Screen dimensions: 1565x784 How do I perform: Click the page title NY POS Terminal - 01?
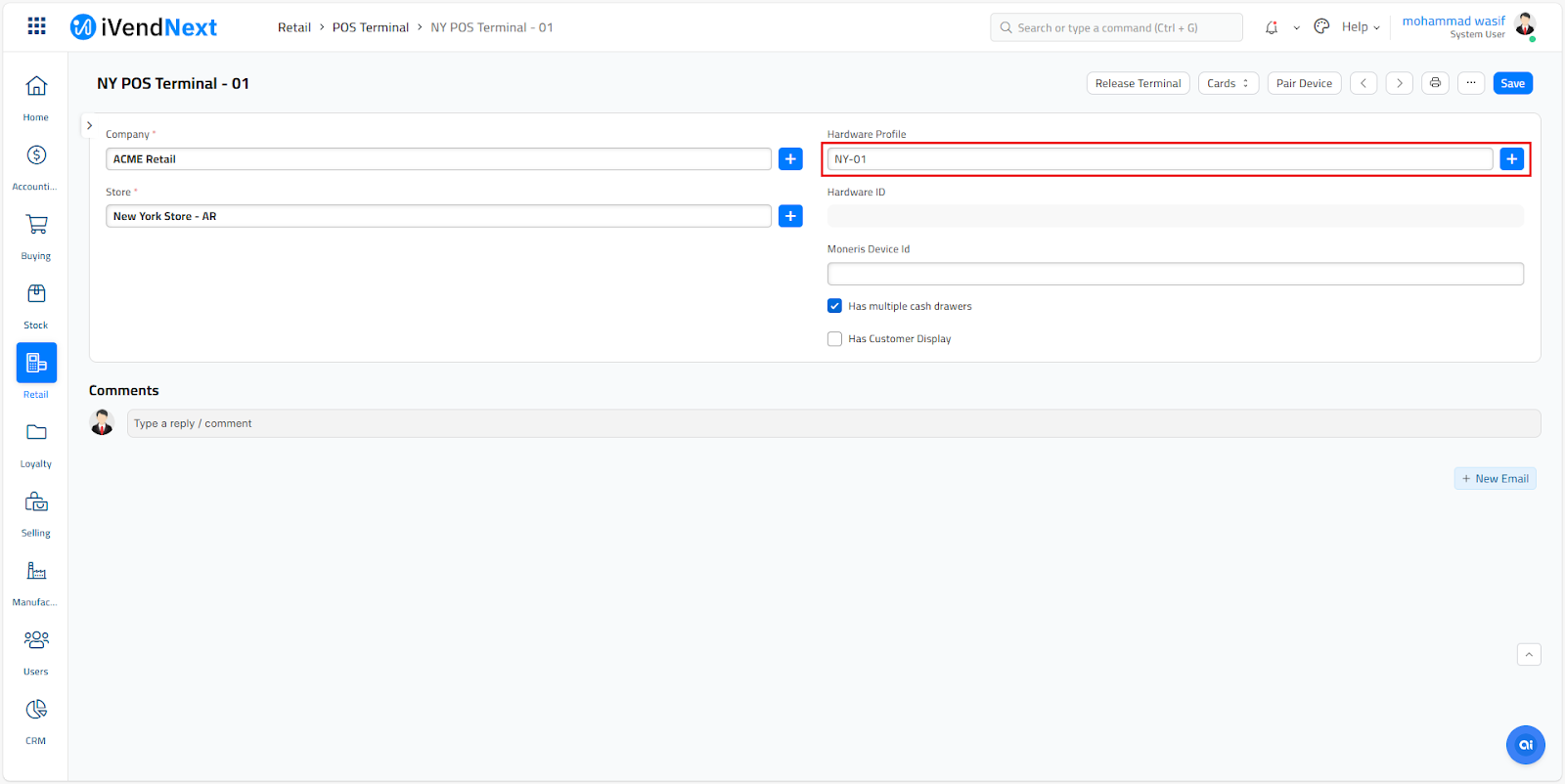click(x=173, y=84)
